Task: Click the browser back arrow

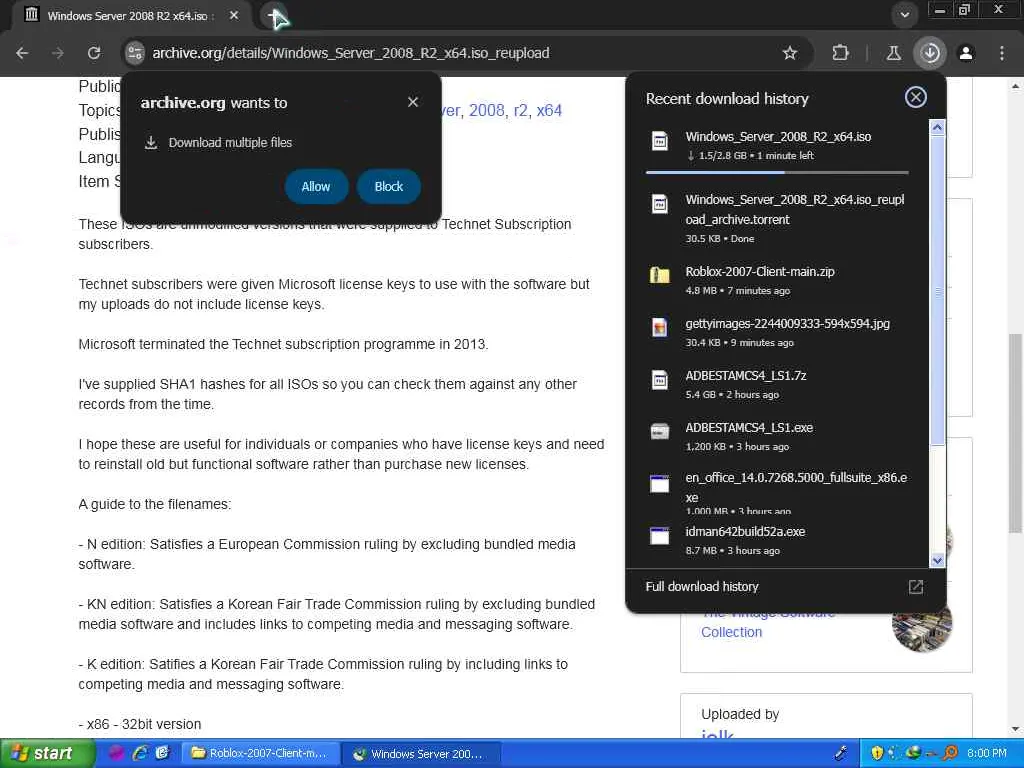Action: pos(22,53)
